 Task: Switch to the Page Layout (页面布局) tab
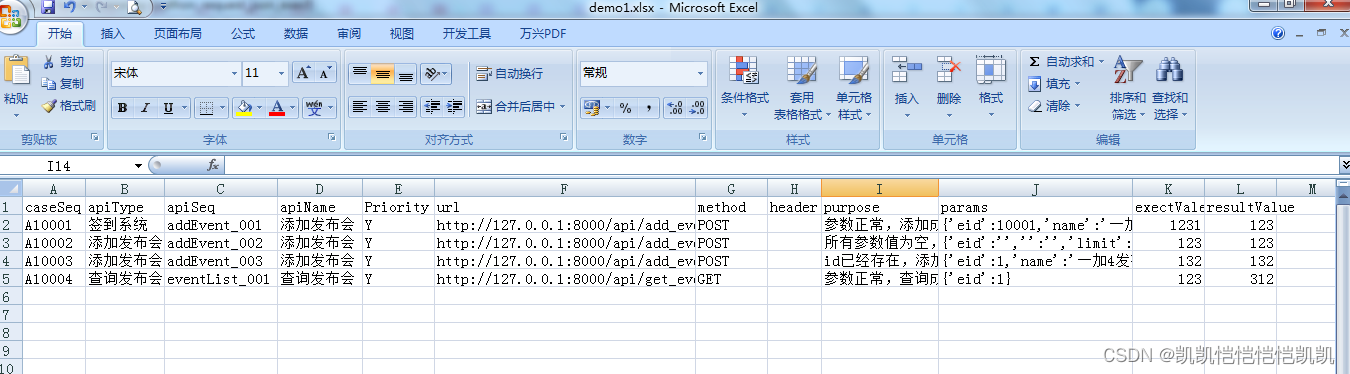click(177, 33)
